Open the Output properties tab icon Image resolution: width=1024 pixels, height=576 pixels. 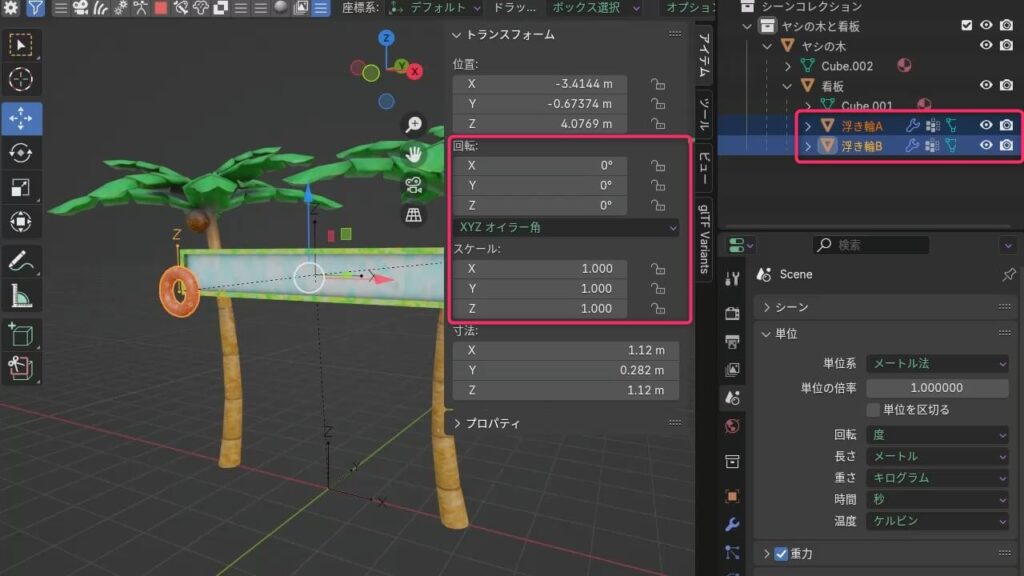click(x=732, y=342)
